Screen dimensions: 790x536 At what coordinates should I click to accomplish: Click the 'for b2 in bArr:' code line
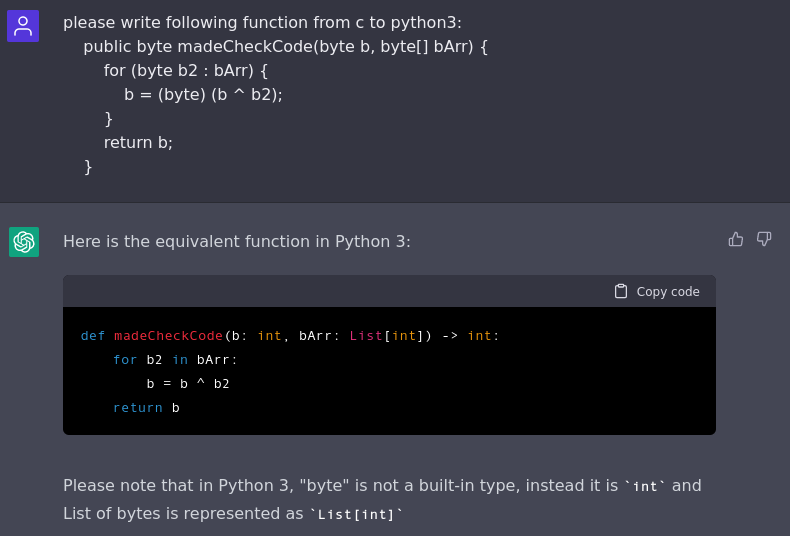(x=175, y=360)
